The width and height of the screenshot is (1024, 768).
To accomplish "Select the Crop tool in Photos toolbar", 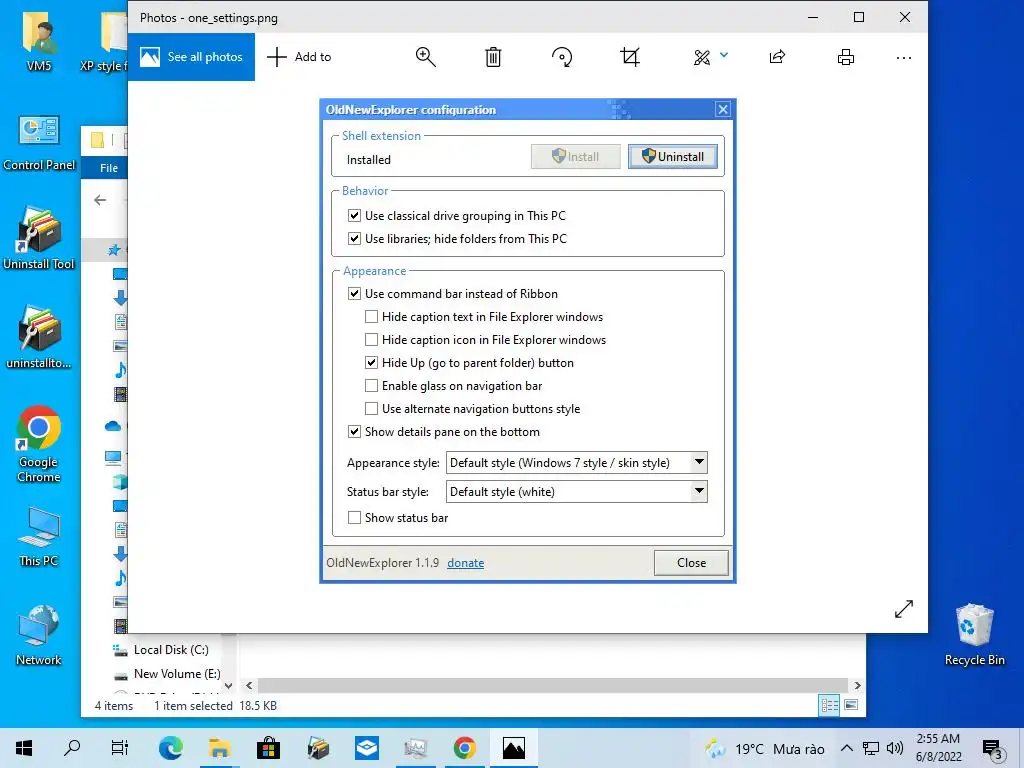I will (x=630, y=57).
